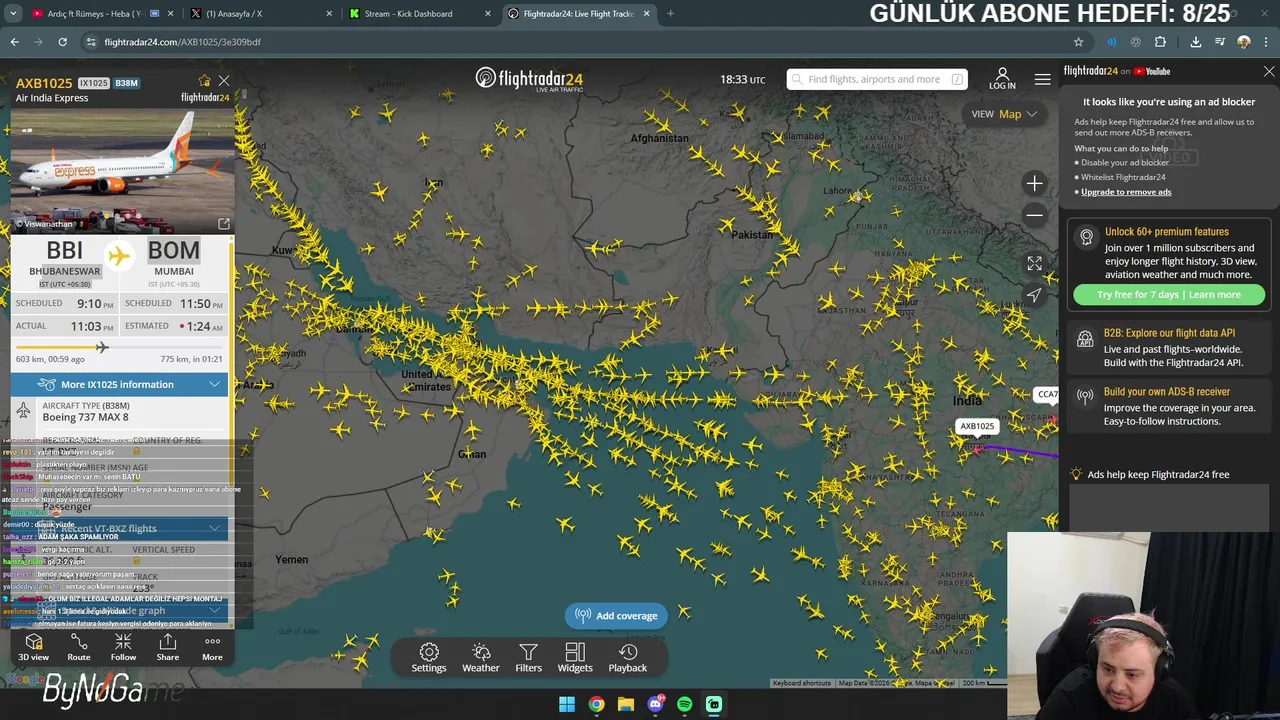The width and height of the screenshot is (1280, 720).
Task: Center map on my location
Action: coord(1034,295)
